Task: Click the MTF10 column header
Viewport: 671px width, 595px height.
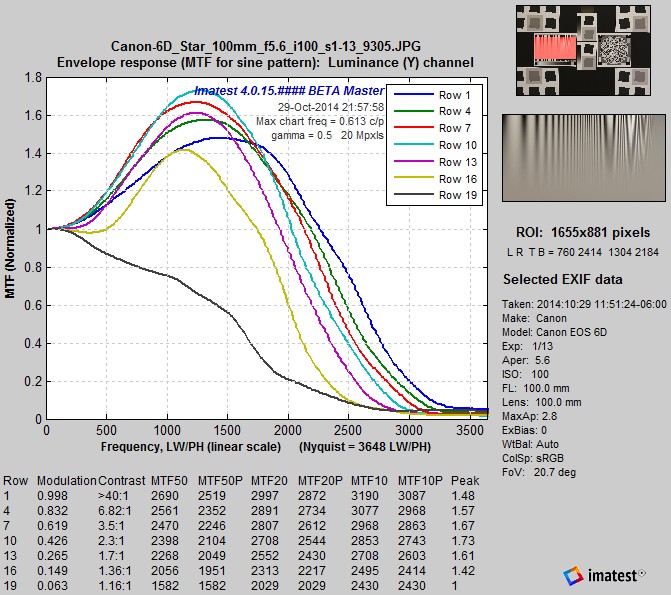Action: coord(369,481)
